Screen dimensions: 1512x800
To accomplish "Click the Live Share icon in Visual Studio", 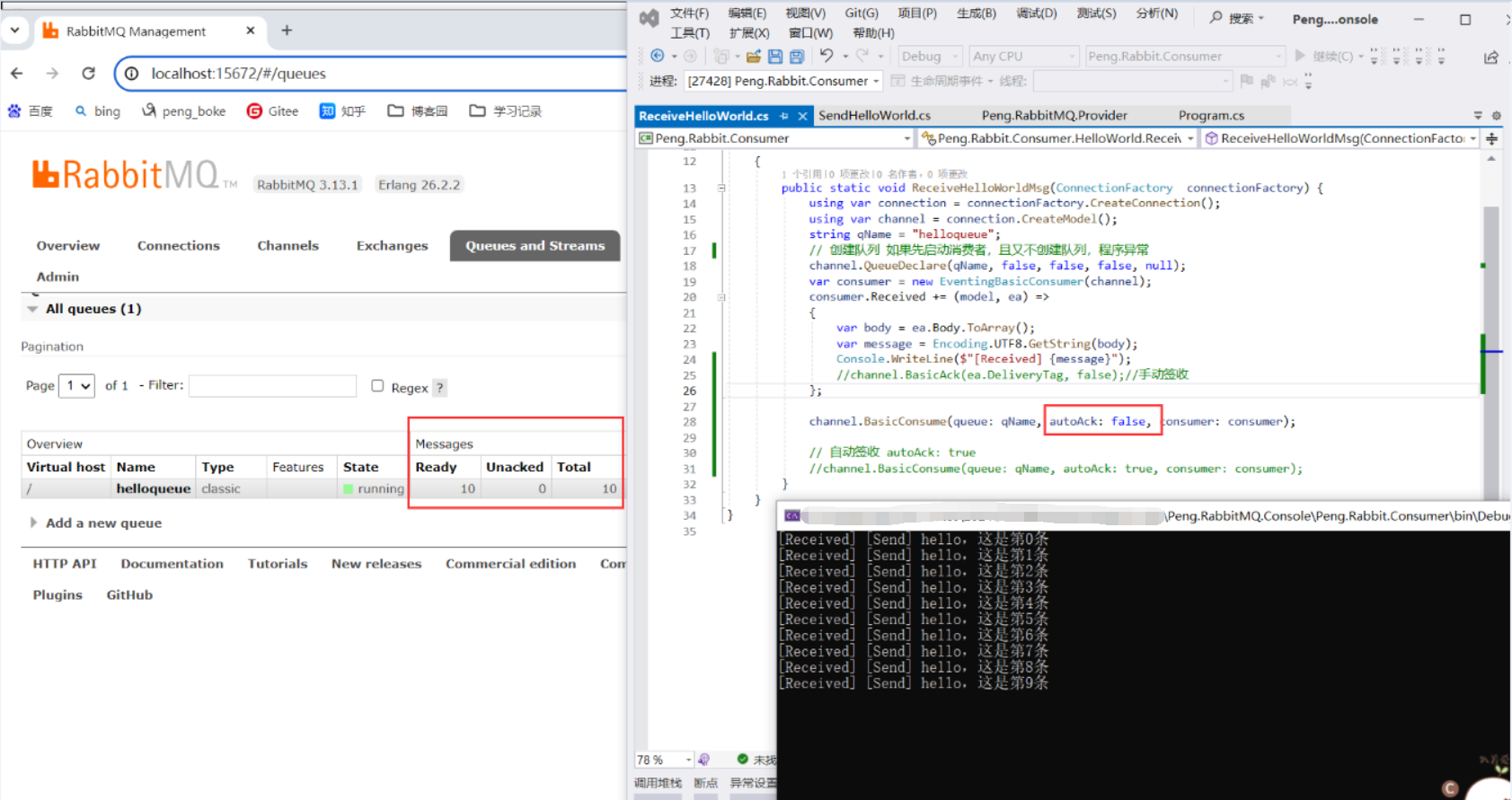I will (x=1491, y=57).
